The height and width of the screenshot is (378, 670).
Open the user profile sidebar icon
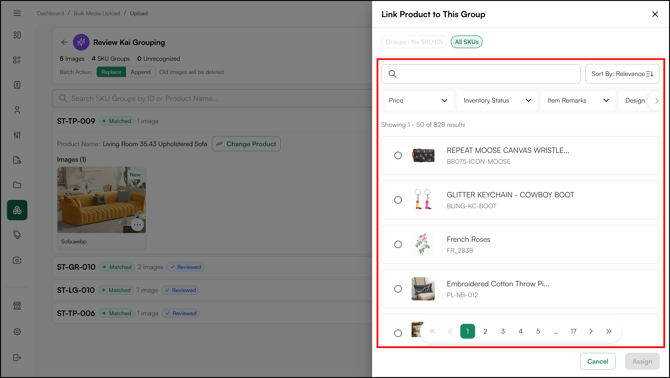pos(17,110)
